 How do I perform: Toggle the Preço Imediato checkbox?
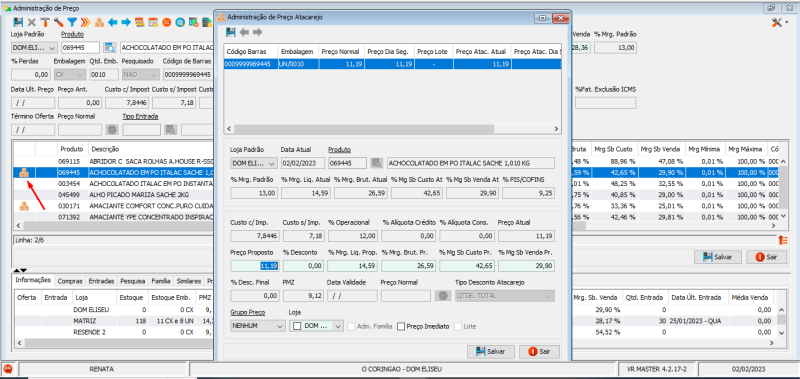[x=401, y=326]
